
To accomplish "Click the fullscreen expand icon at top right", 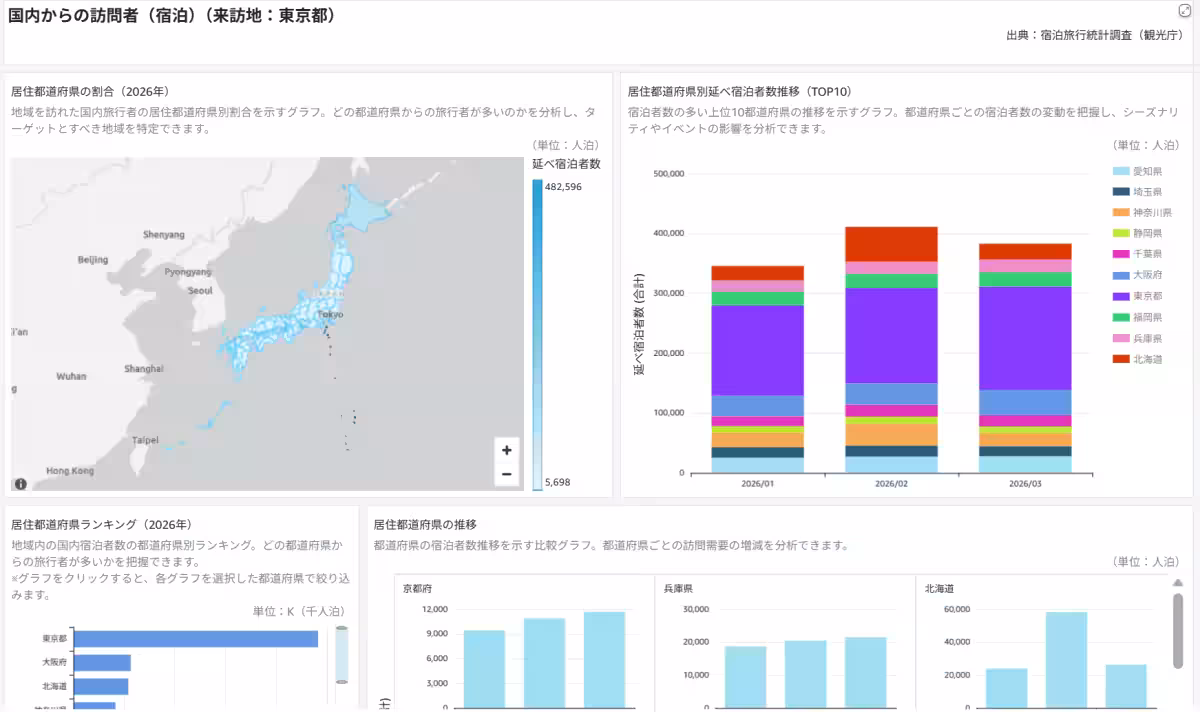I will coord(1184,10).
